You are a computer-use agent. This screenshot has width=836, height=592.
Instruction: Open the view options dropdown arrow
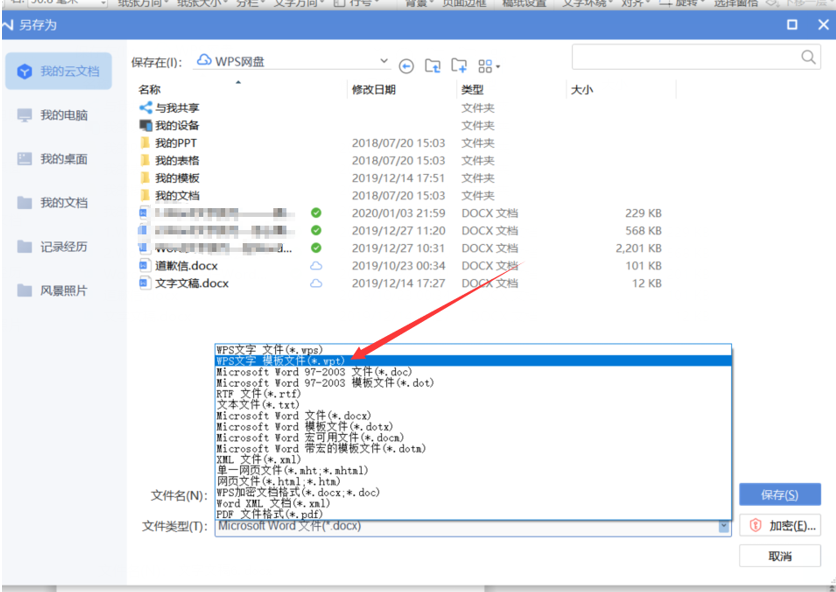498,67
